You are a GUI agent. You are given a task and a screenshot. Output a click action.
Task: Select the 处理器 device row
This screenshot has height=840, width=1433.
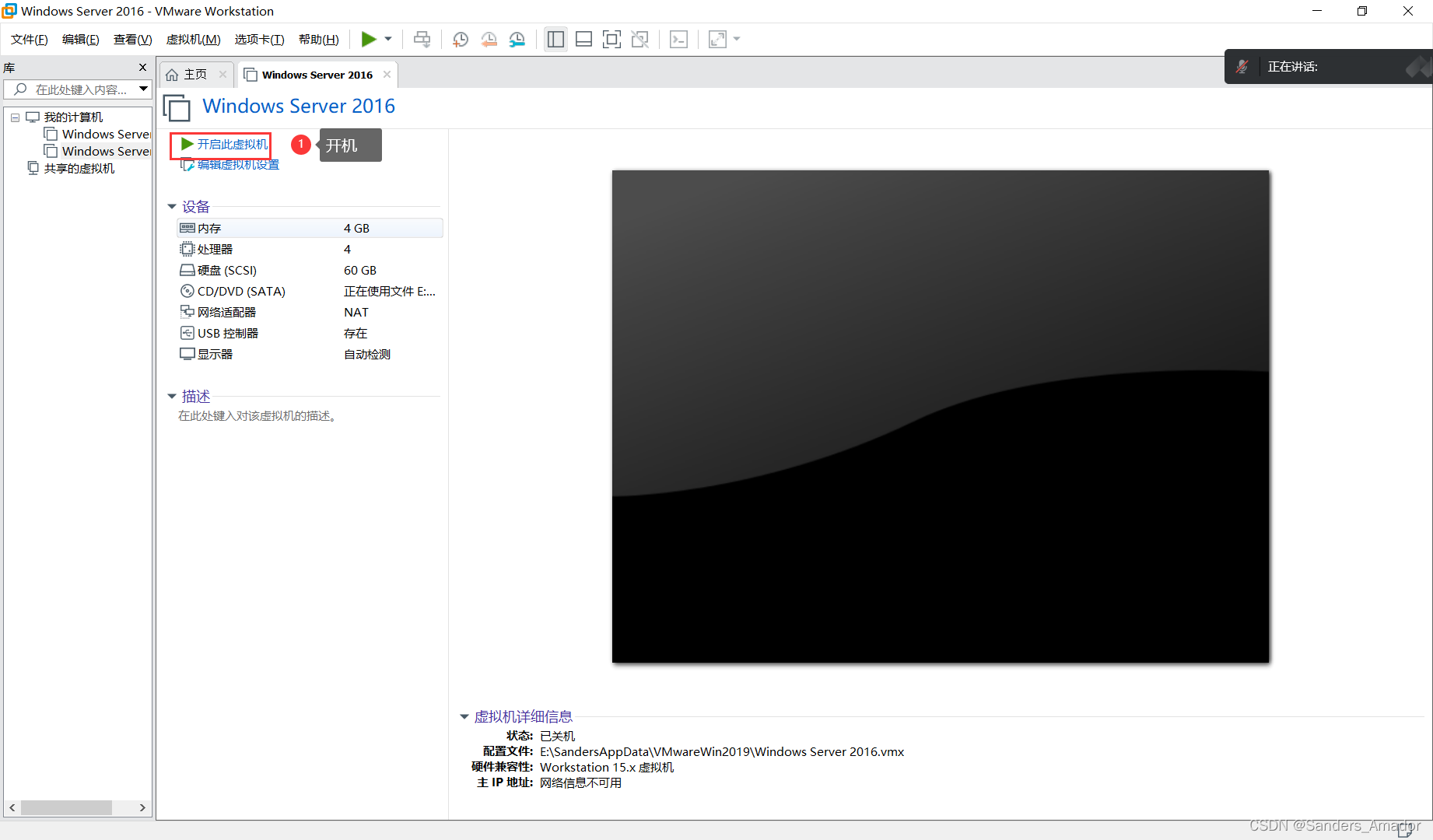[x=310, y=249]
